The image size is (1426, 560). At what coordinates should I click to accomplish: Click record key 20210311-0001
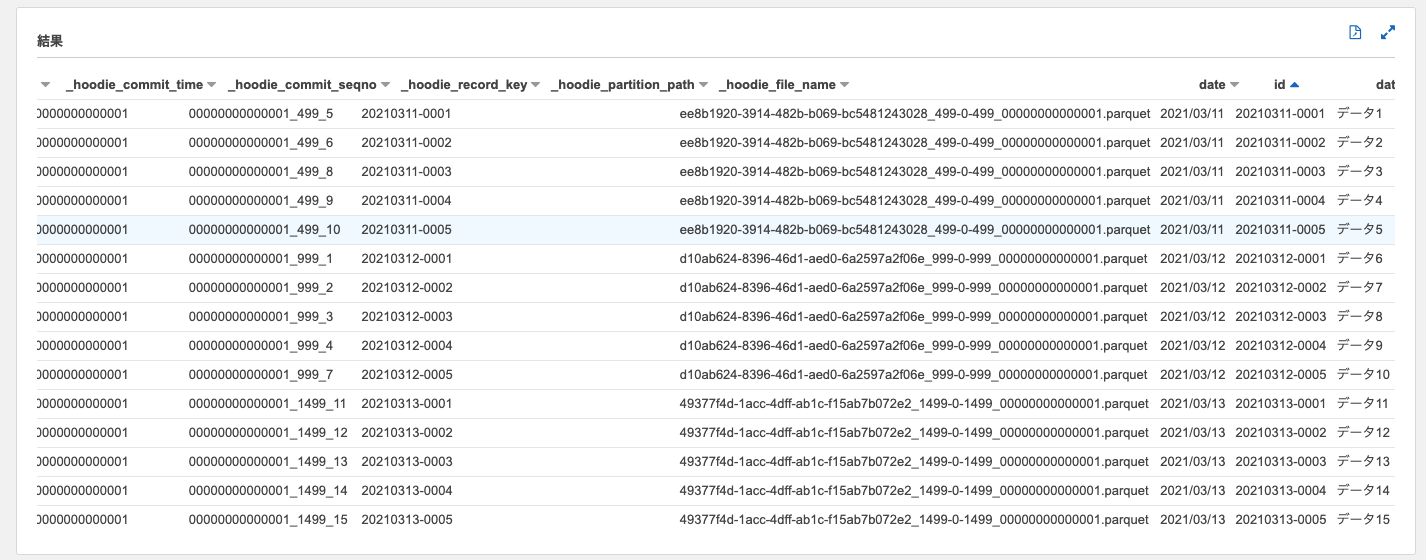[x=406, y=114]
